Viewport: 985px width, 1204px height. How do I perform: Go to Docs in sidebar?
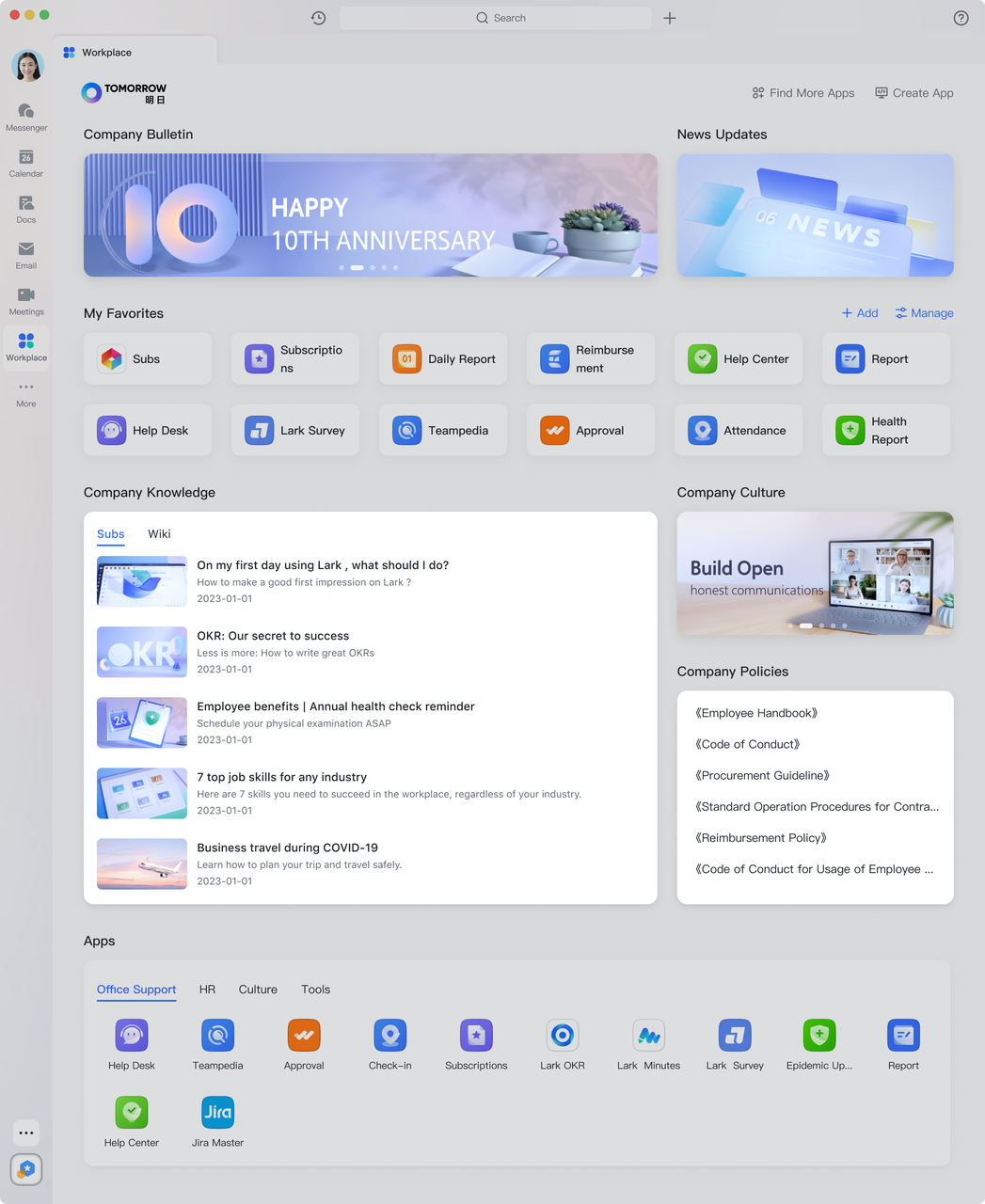coord(26,209)
